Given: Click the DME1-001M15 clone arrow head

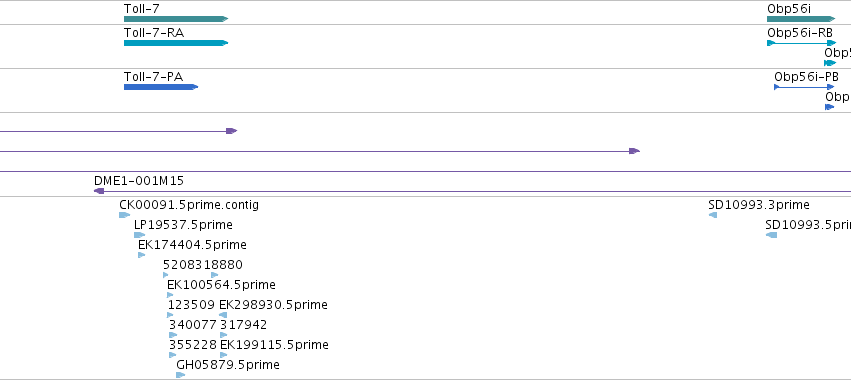Looking at the screenshot, I should pos(99,191).
